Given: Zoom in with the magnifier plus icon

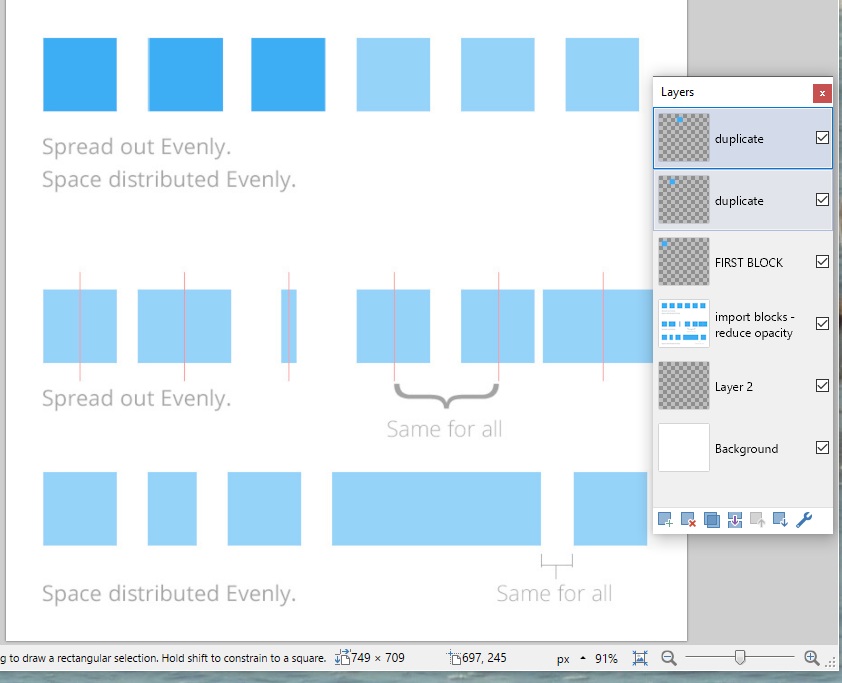Looking at the screenshot, I should pos(811,658).
